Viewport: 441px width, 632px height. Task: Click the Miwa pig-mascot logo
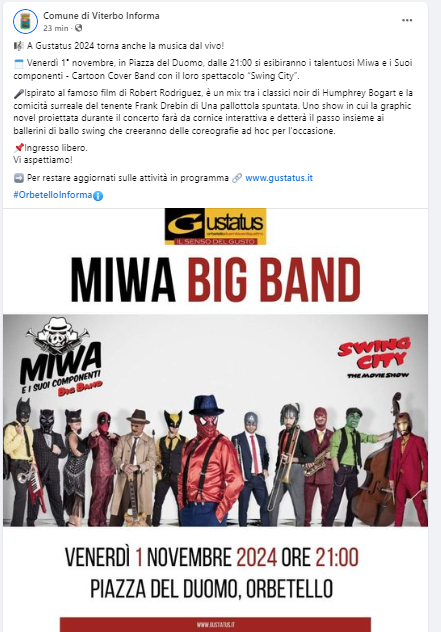[60, 357]
